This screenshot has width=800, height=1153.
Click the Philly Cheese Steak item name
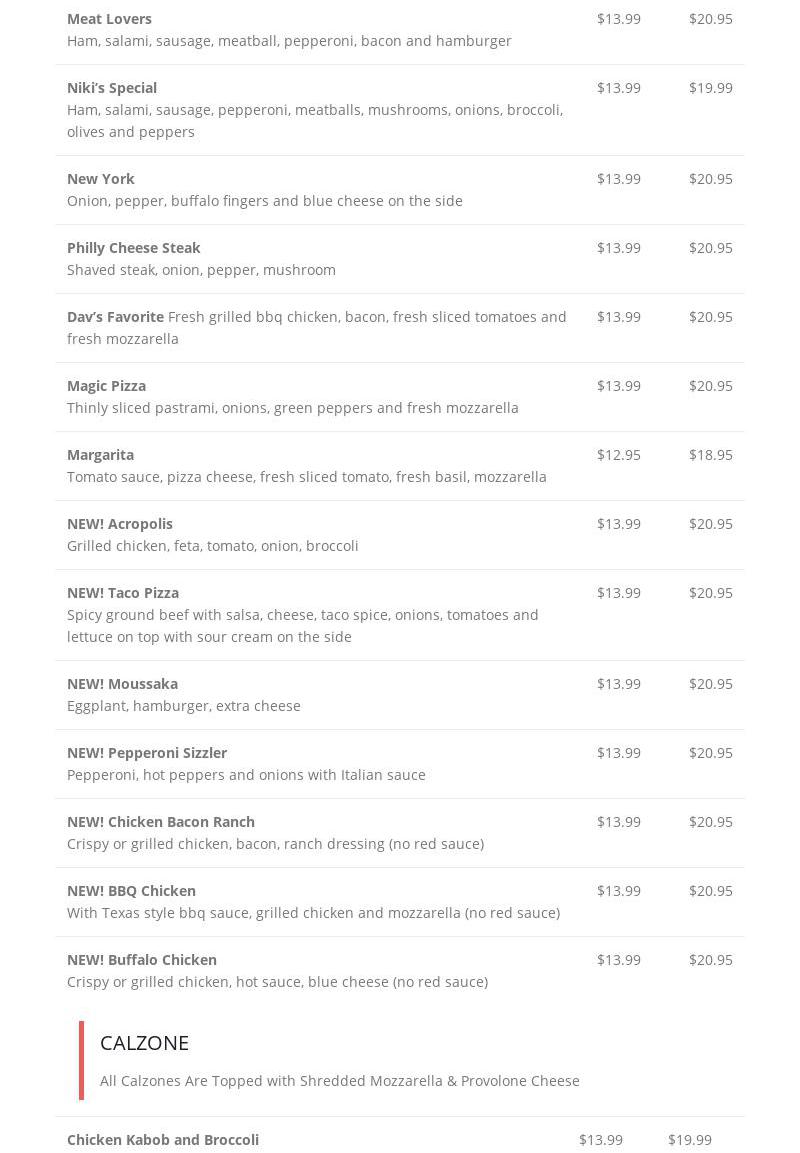pos(134,248)
